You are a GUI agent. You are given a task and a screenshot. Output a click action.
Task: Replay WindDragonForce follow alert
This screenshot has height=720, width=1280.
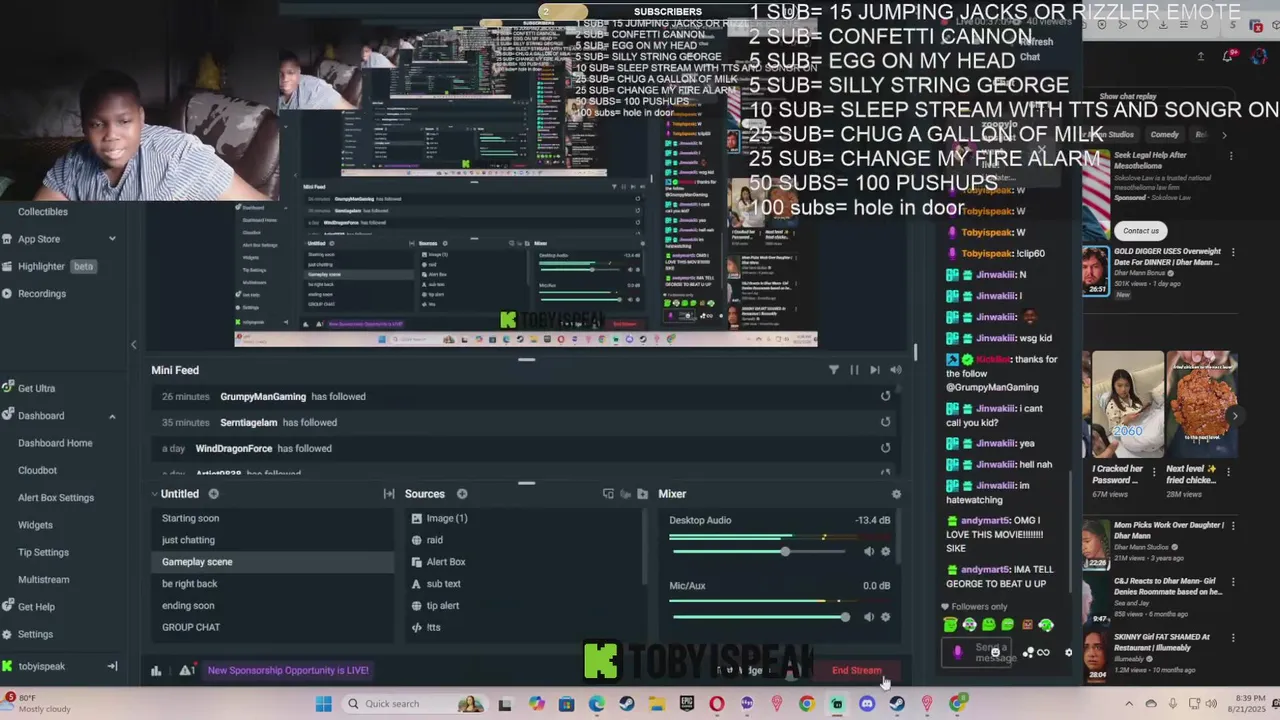tap(885, 448)
